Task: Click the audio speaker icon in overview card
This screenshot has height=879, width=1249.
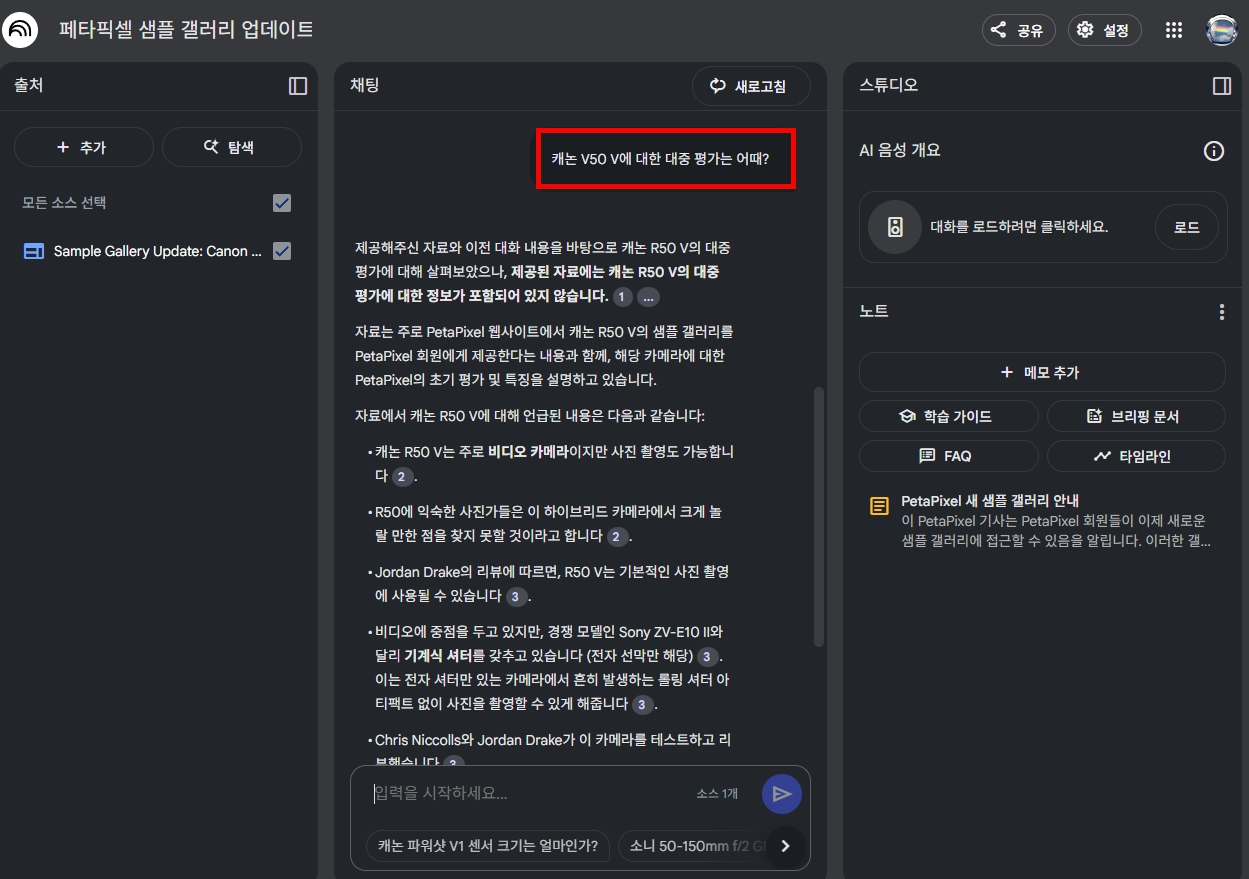Action: coord(895,227)
